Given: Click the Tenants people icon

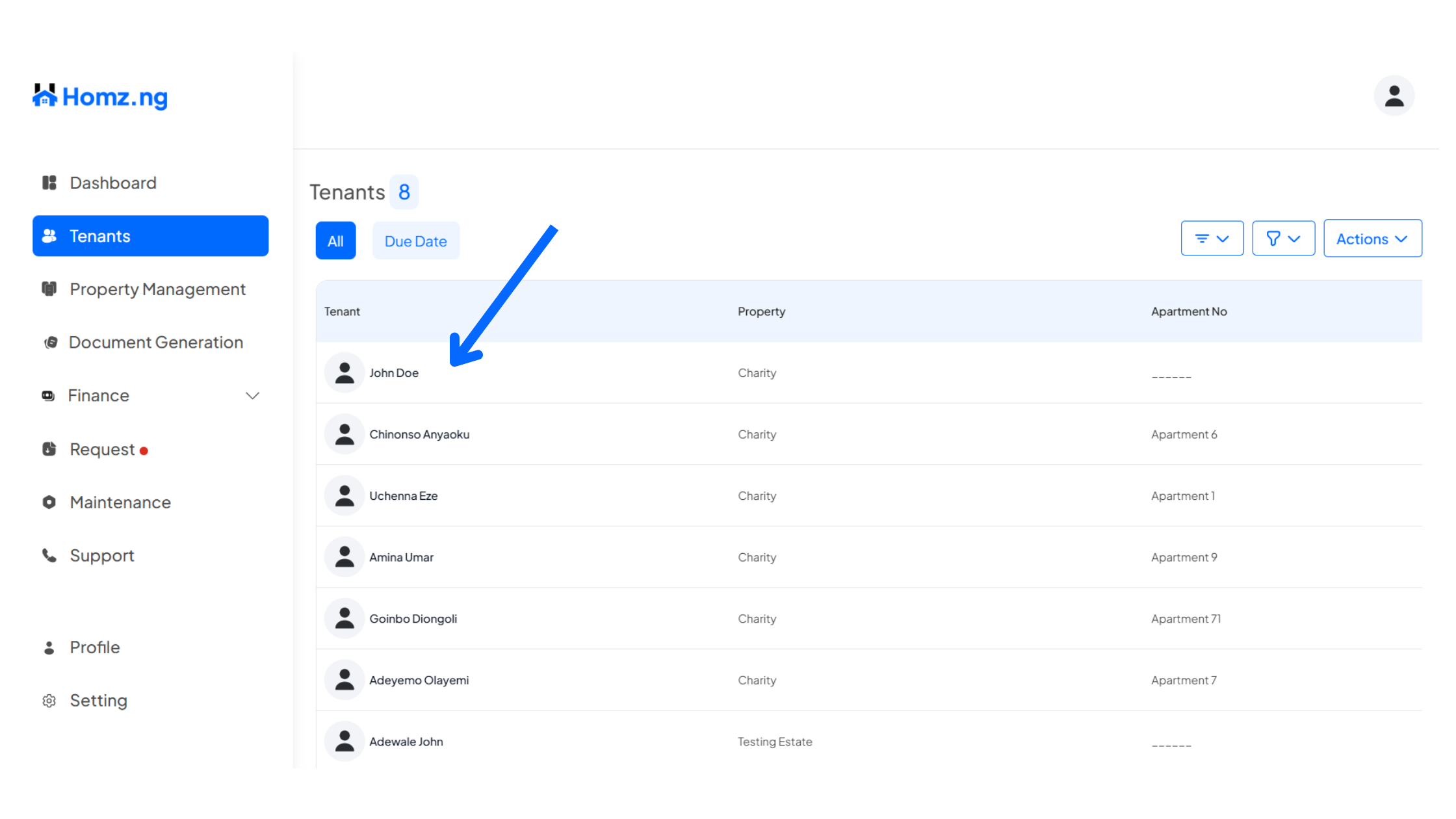Looking at the screenshot, I should (49, 236).
